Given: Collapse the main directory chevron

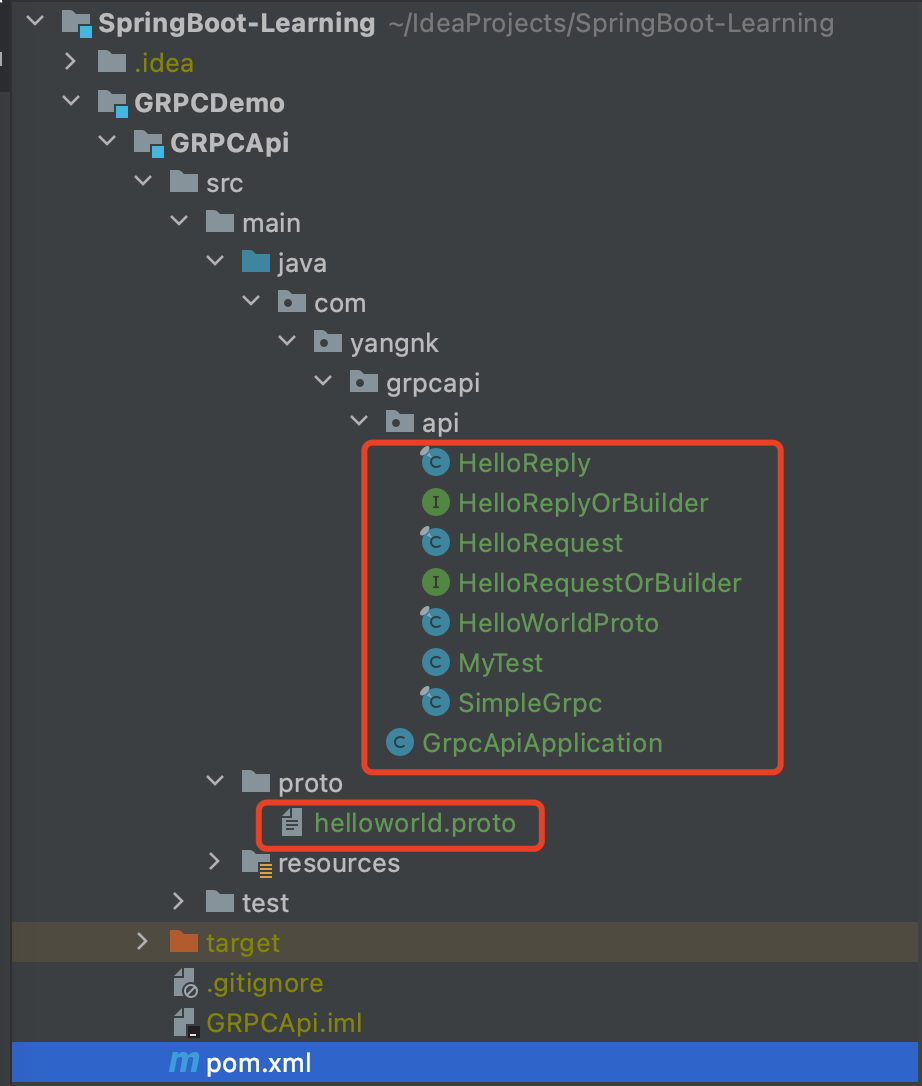Looking at the screenshot, I should click(x=178, y=221).
